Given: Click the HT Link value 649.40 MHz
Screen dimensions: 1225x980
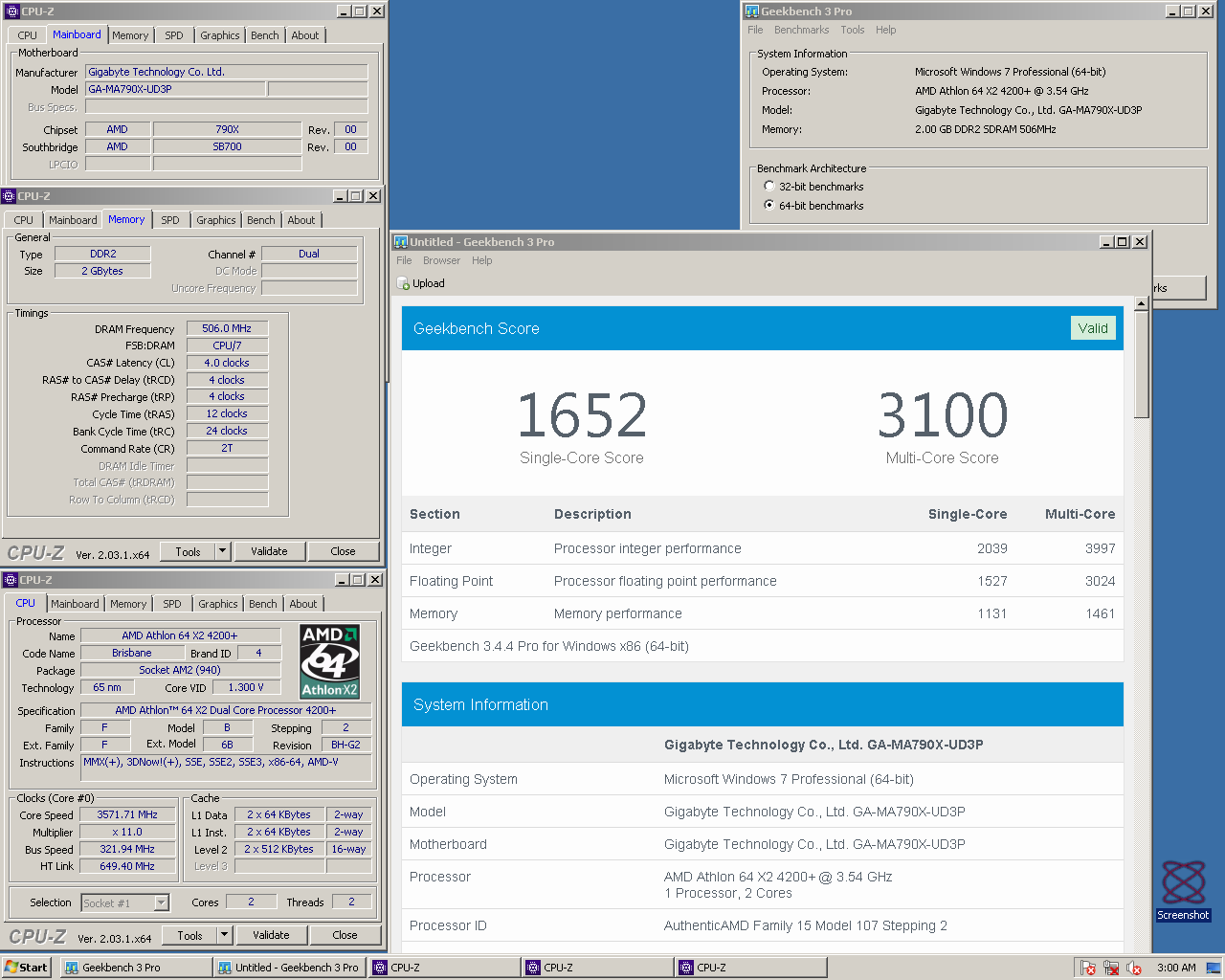Looking at the screenshot, I should point(127,866).
